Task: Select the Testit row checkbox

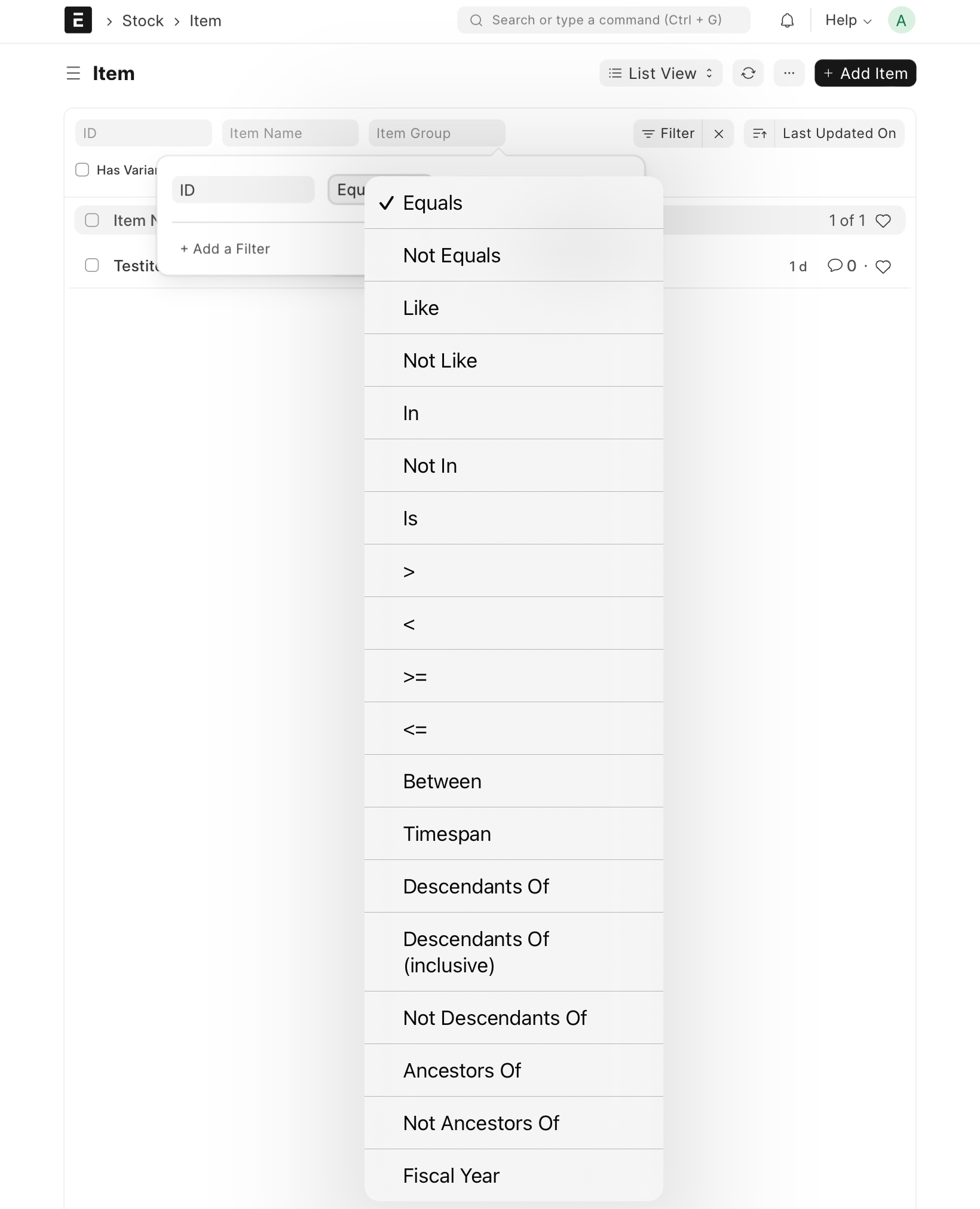Action: click(x=92, y=265)
